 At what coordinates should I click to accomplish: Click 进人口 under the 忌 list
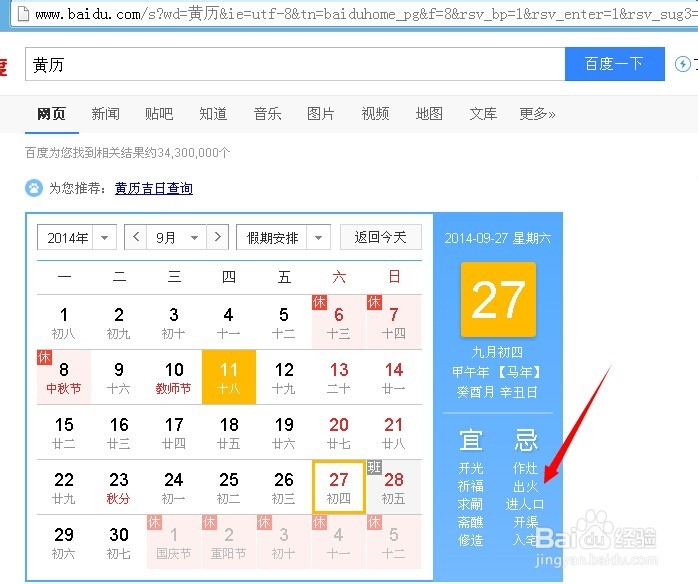(x=525, y=504)
